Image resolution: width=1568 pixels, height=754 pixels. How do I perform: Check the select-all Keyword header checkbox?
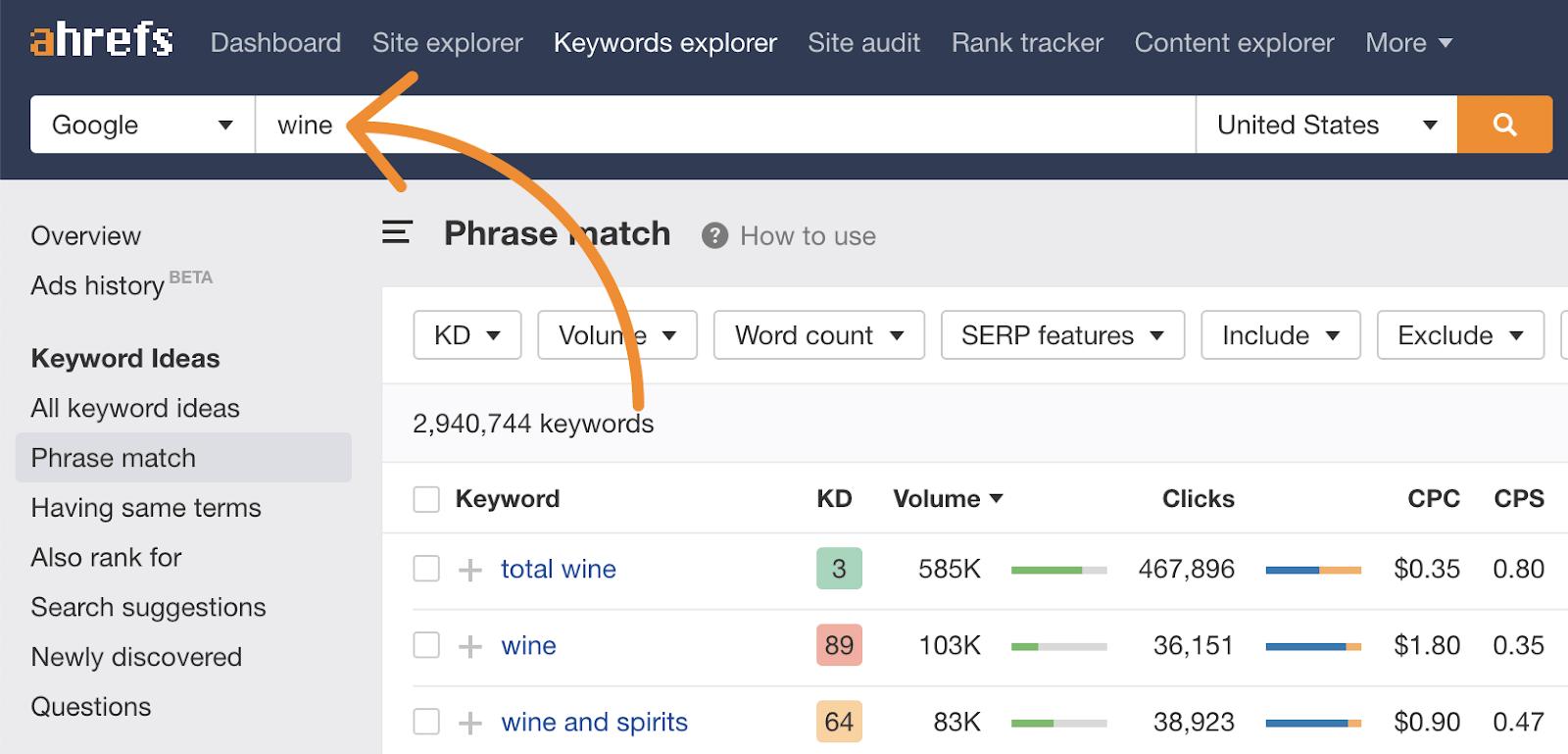click(x=426, y=499)
